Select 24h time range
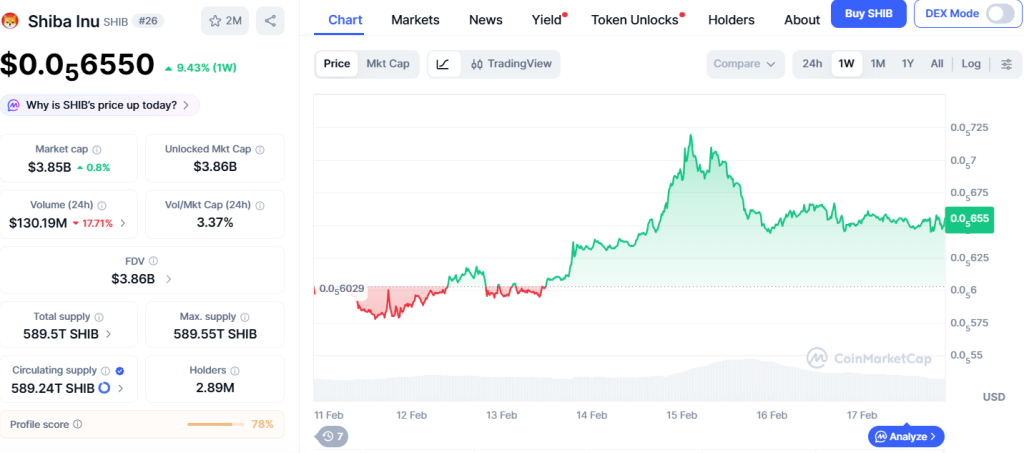Screen dimensions: 1024x453 [812, 64]
